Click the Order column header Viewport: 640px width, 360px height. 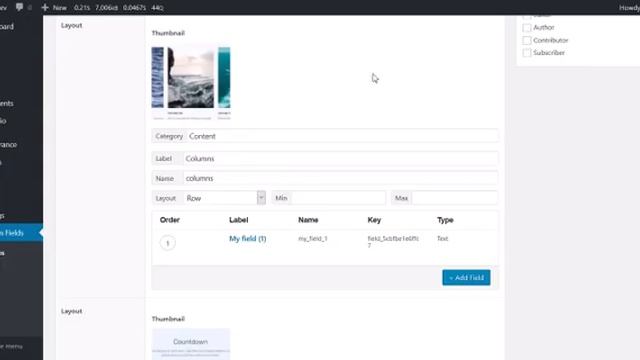click(x=170, y=220)
